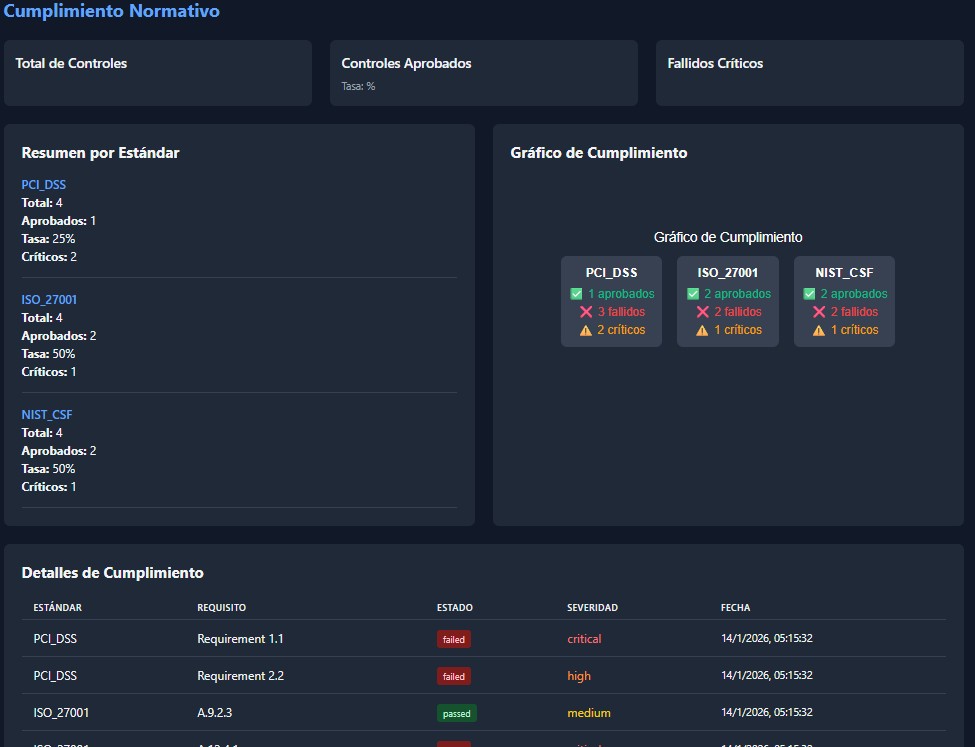
Task: Select the Requirement 2.2 table row
Action: click(x=240, y=676)
